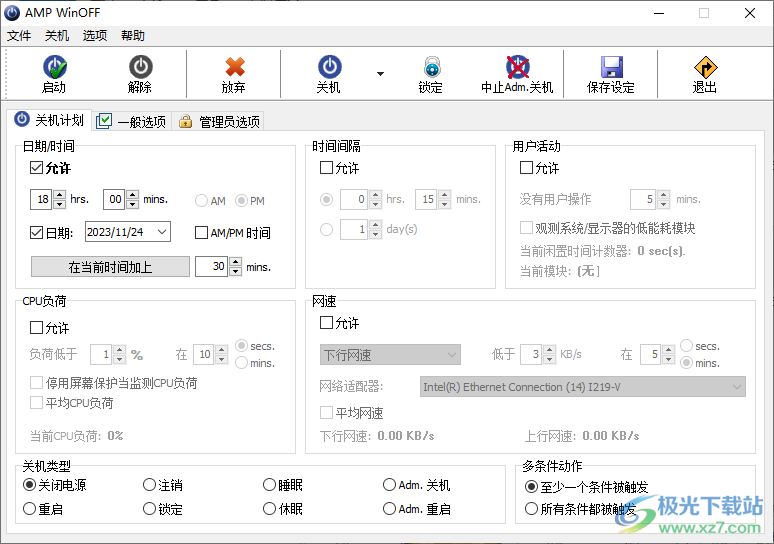Open the 选项 menu

click(x=95, y=36)
